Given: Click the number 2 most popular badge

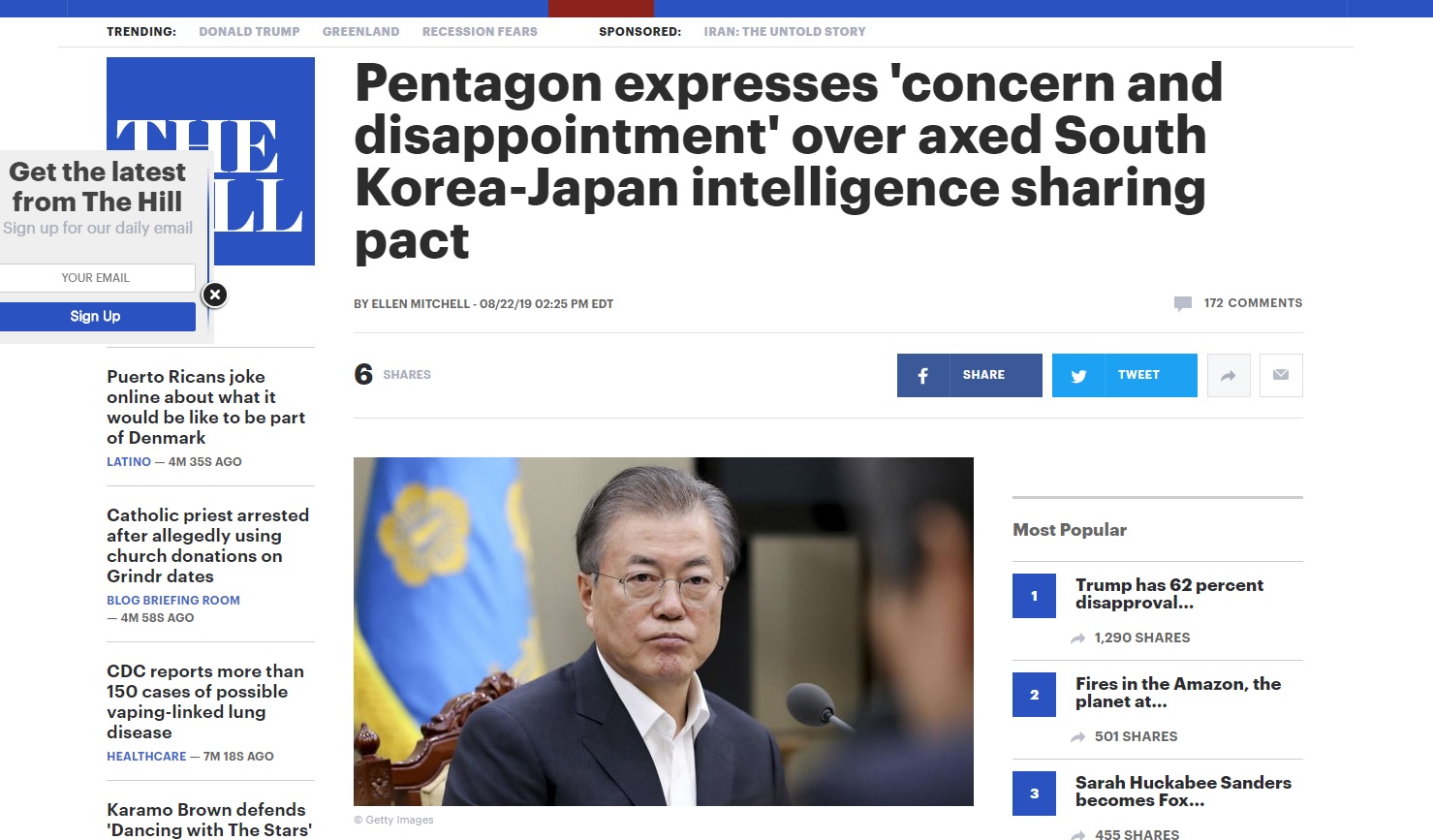Looking at the screenshot, I should pos(1034,695).
